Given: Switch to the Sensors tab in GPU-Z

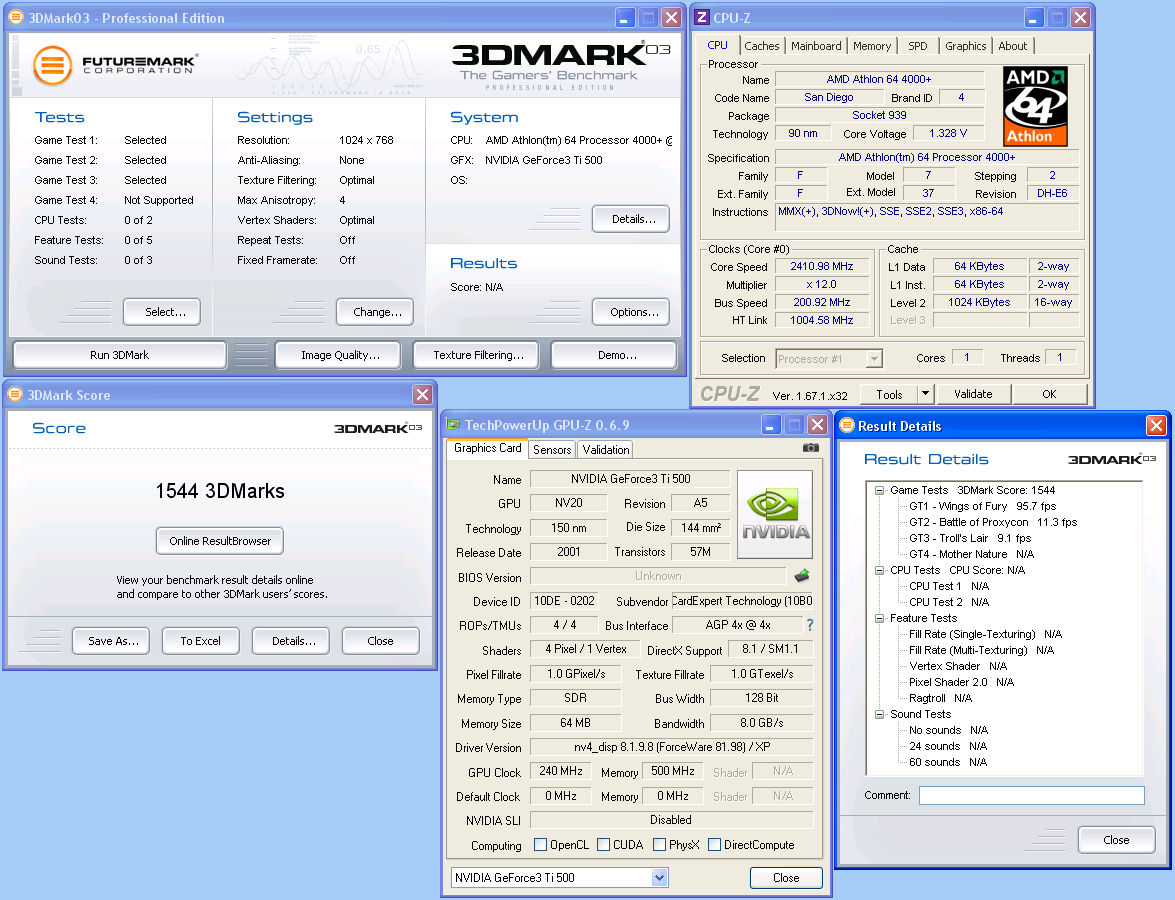Looking at the screenshot, I should point(552,450).
